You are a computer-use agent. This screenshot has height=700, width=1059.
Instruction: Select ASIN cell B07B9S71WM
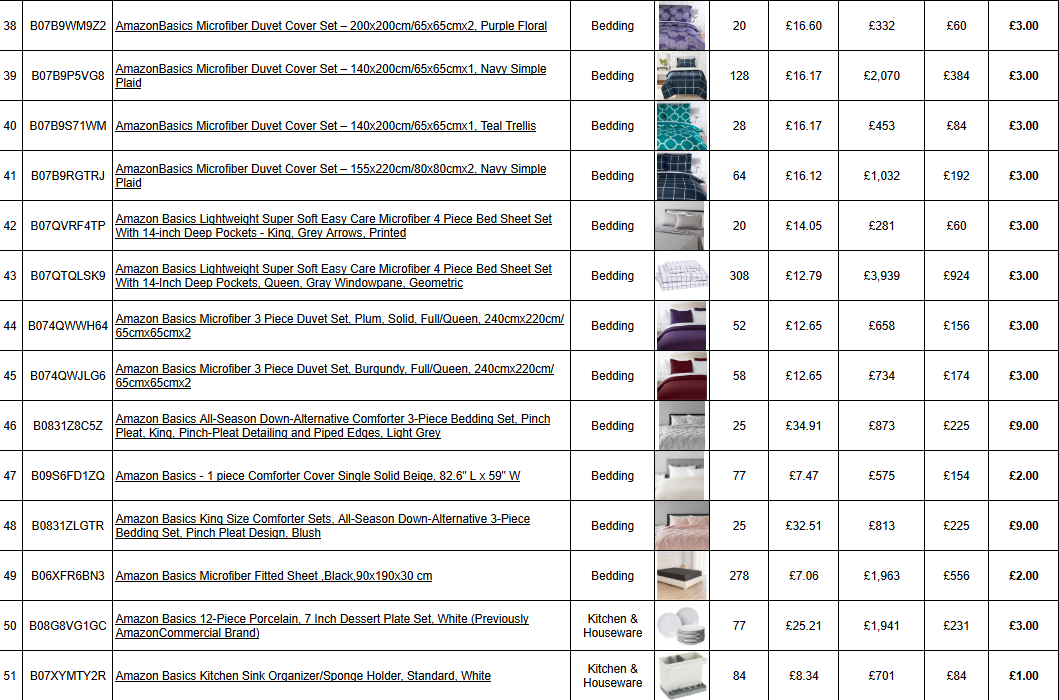[x=68, y=126]
